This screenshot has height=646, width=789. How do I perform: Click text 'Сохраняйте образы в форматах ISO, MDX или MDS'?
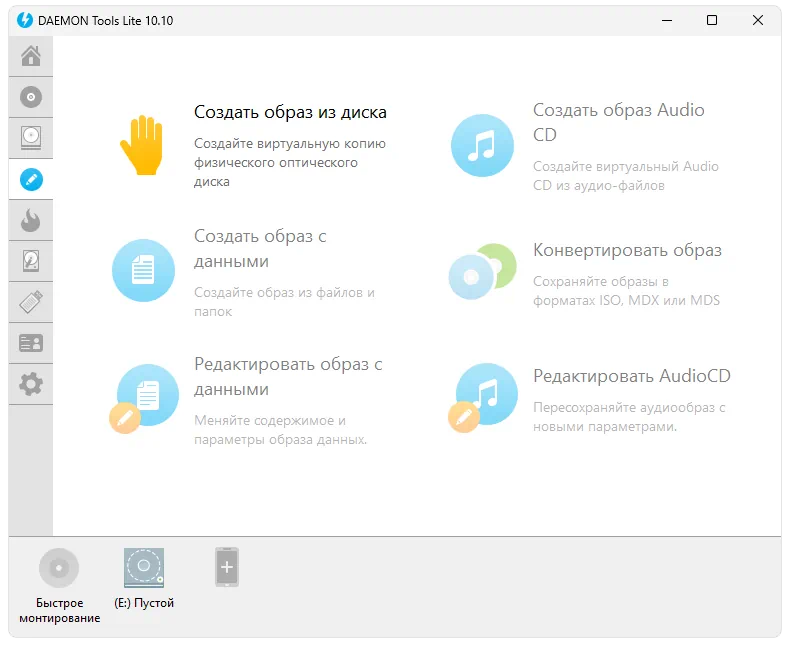[x=626, y=291]
